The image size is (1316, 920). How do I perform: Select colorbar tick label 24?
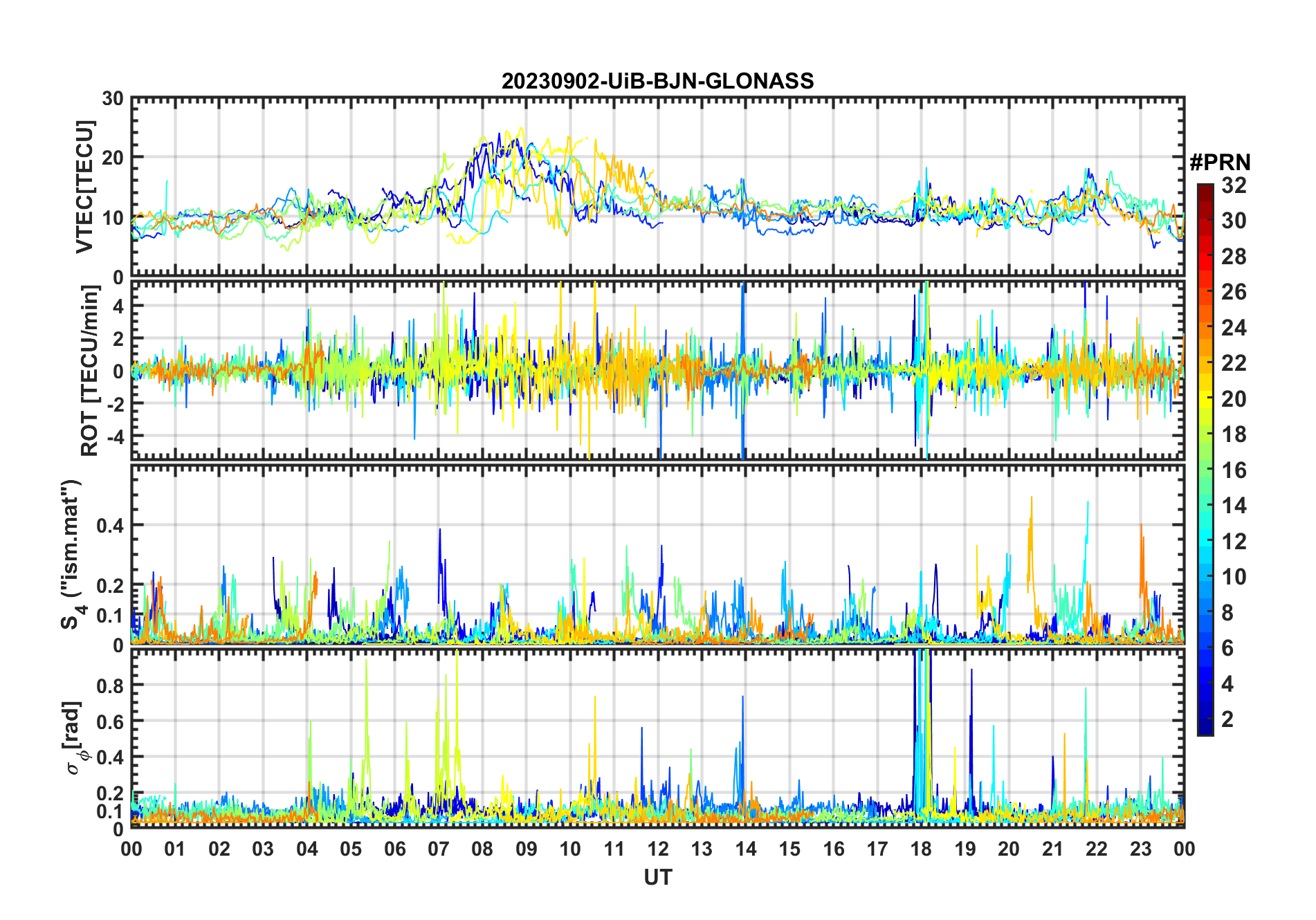click(1234, 328)
